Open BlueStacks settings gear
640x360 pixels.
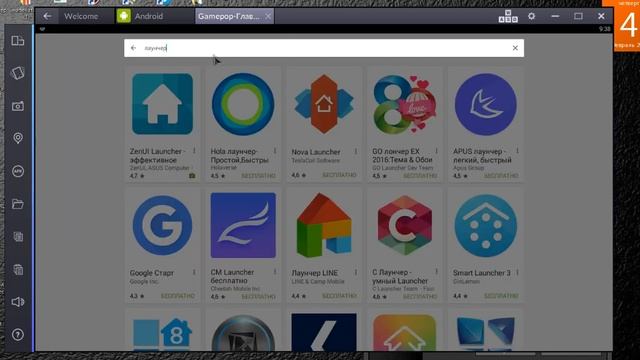coord(531,16)
